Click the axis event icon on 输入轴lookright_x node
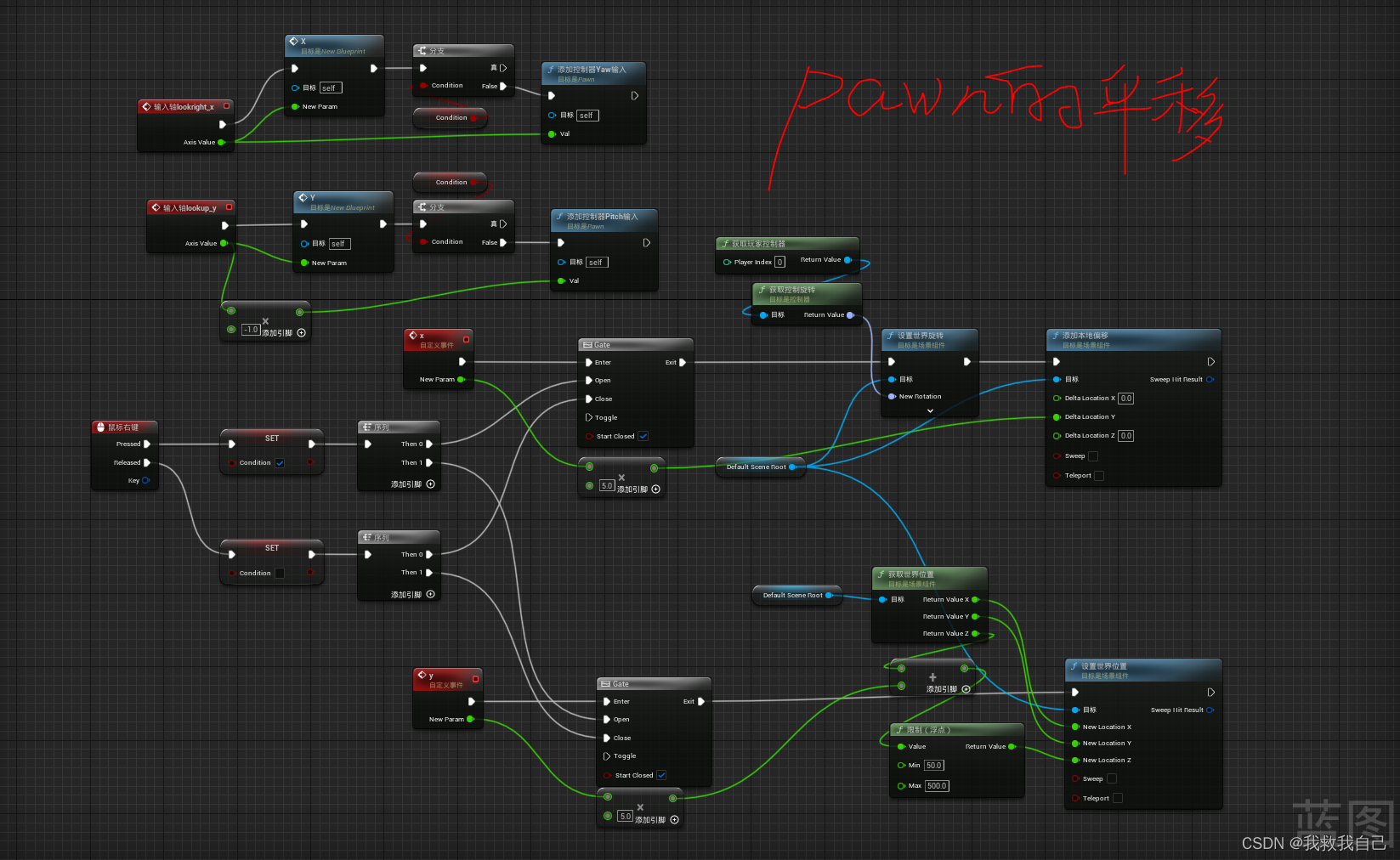The image size is (1400, 860). tap(146, 105)
